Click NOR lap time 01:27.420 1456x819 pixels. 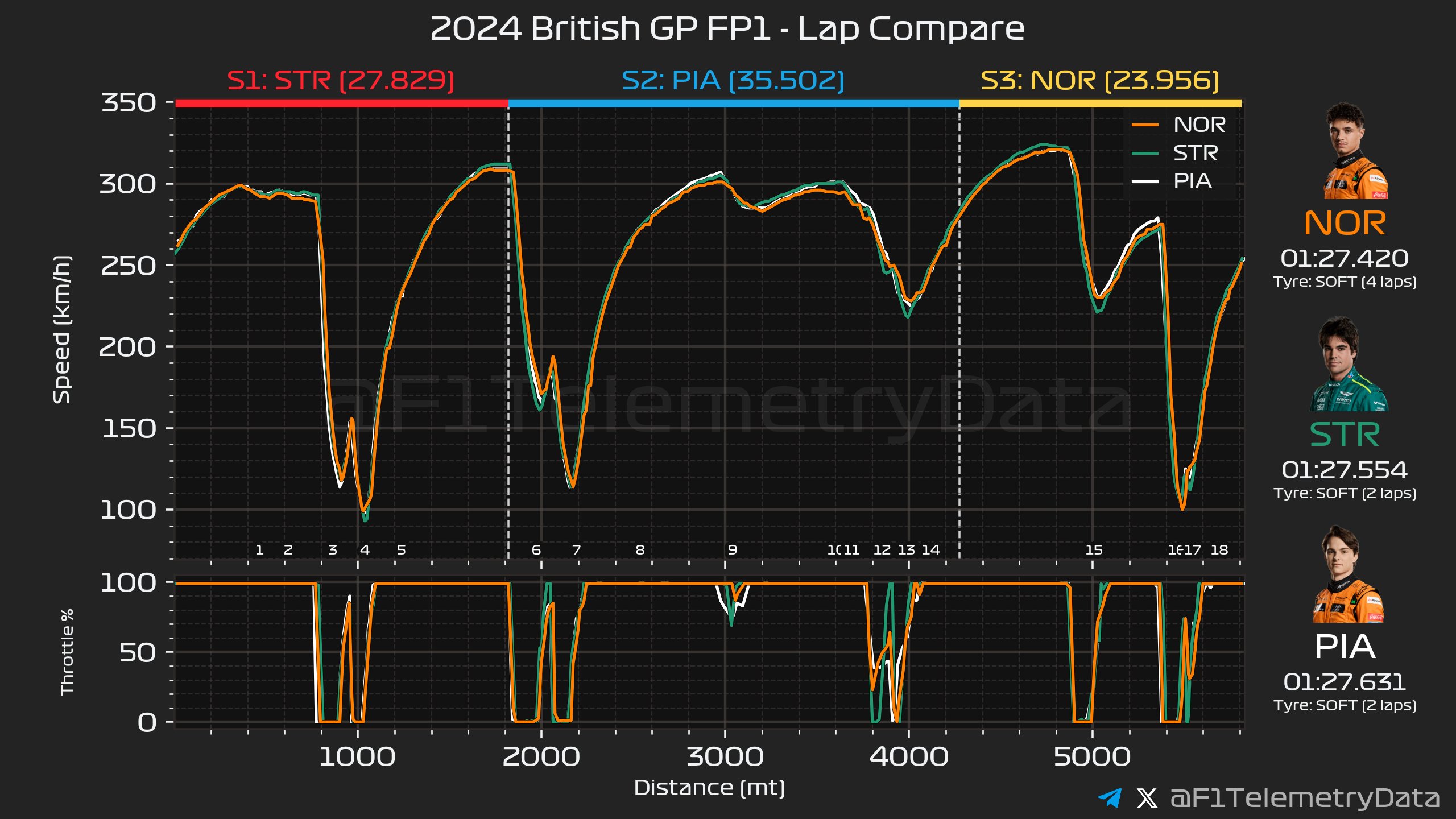pos(1344,259)
